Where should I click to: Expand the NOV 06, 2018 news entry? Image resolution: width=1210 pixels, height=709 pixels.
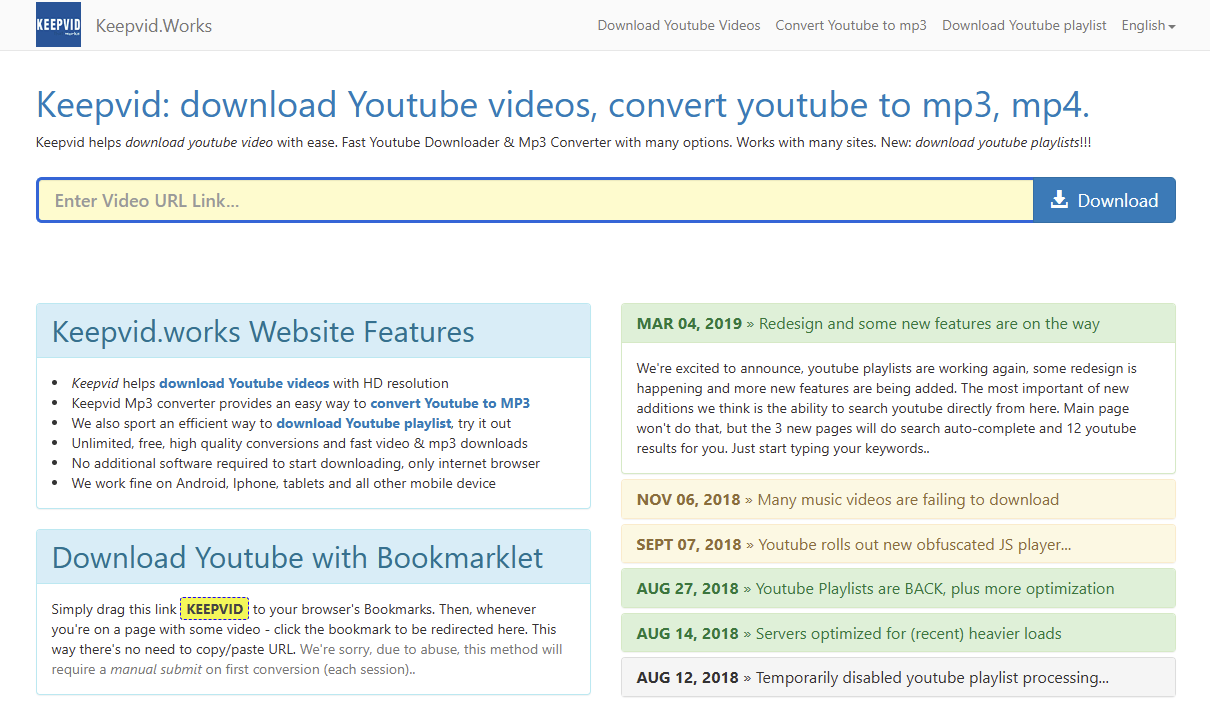898,499
